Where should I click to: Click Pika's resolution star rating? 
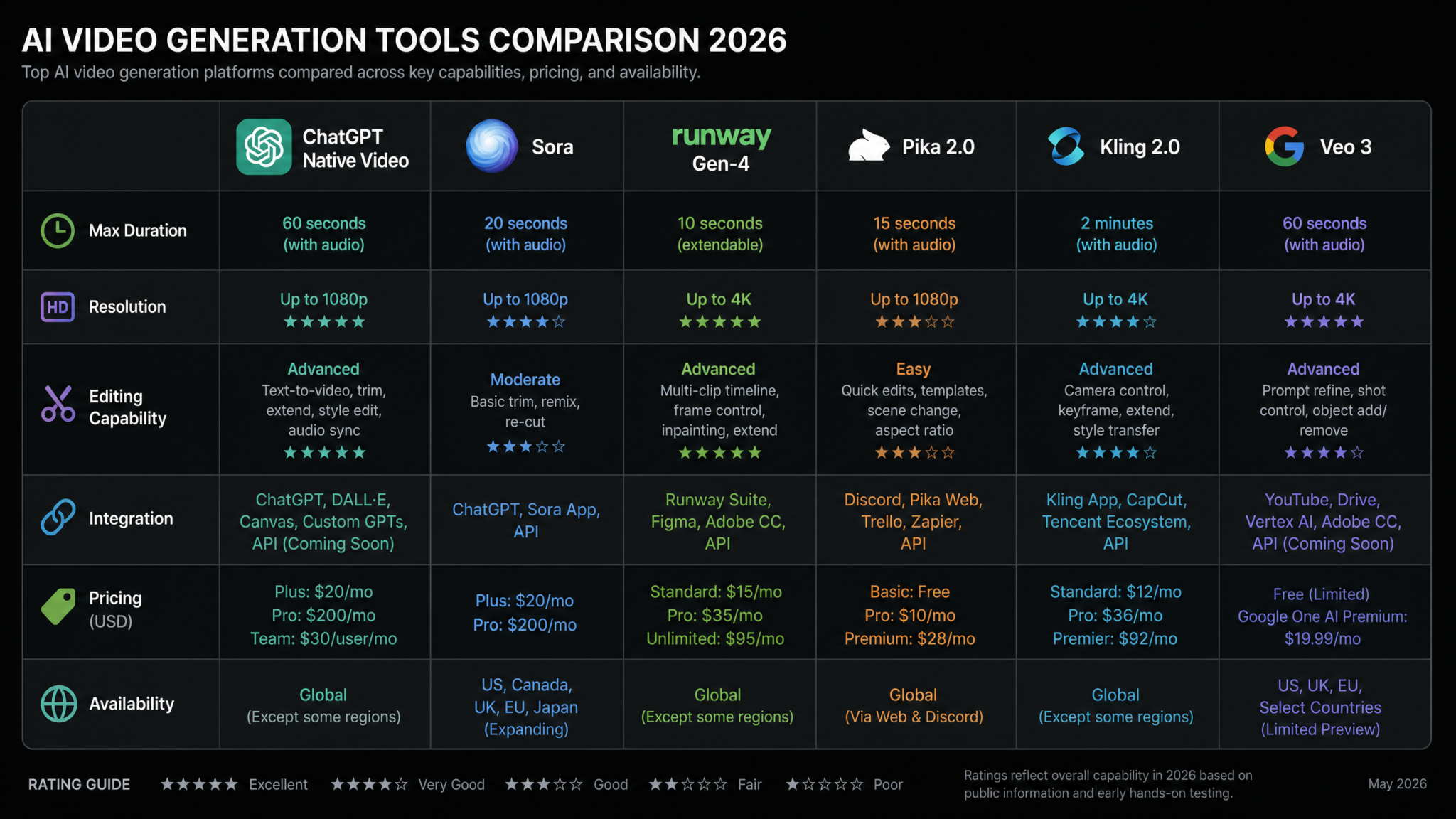tap(914, 322)
